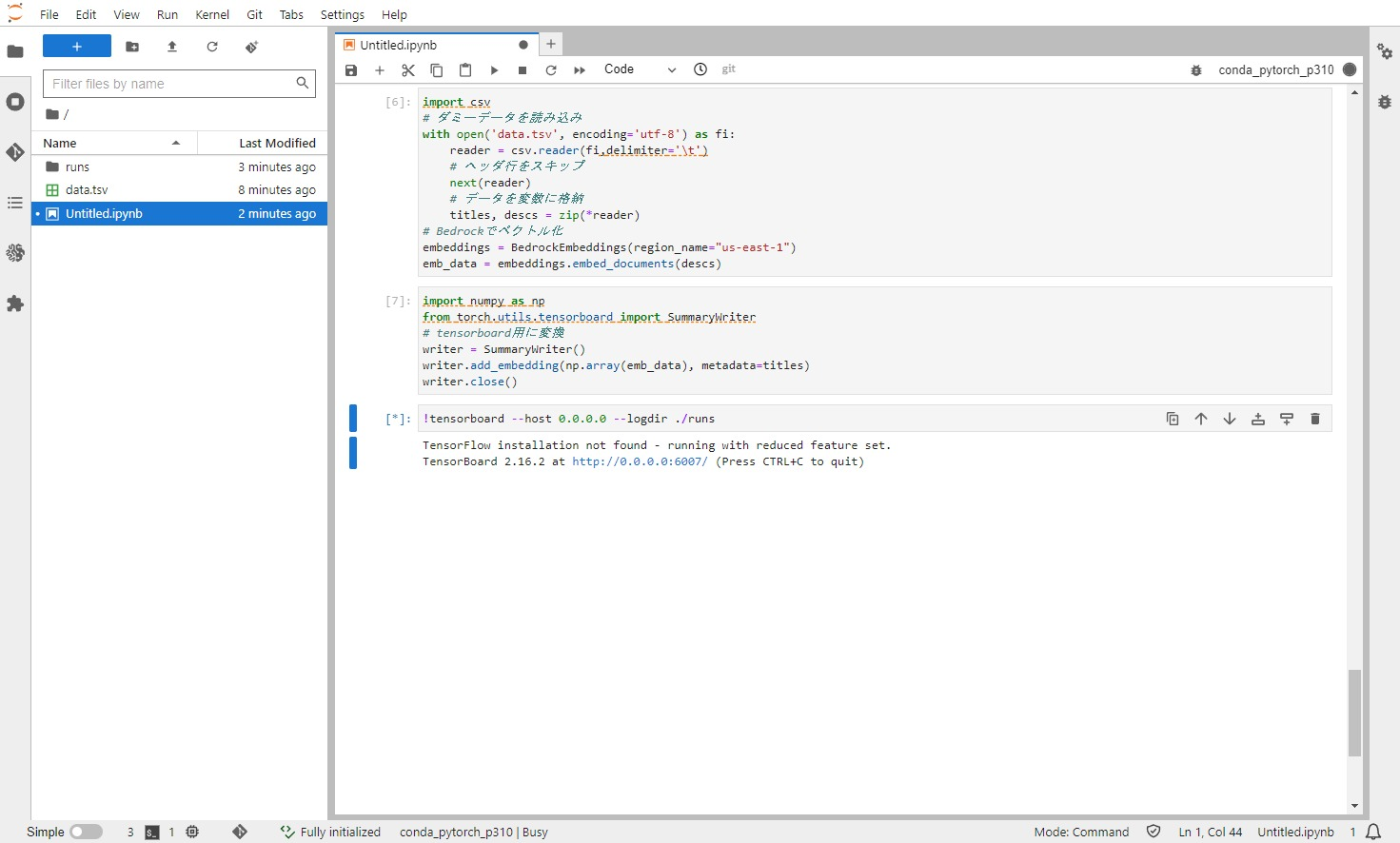Upload files with the upload arrow icon
The width and height of the screenshot is (1400, 843).
tap(172, 47)
